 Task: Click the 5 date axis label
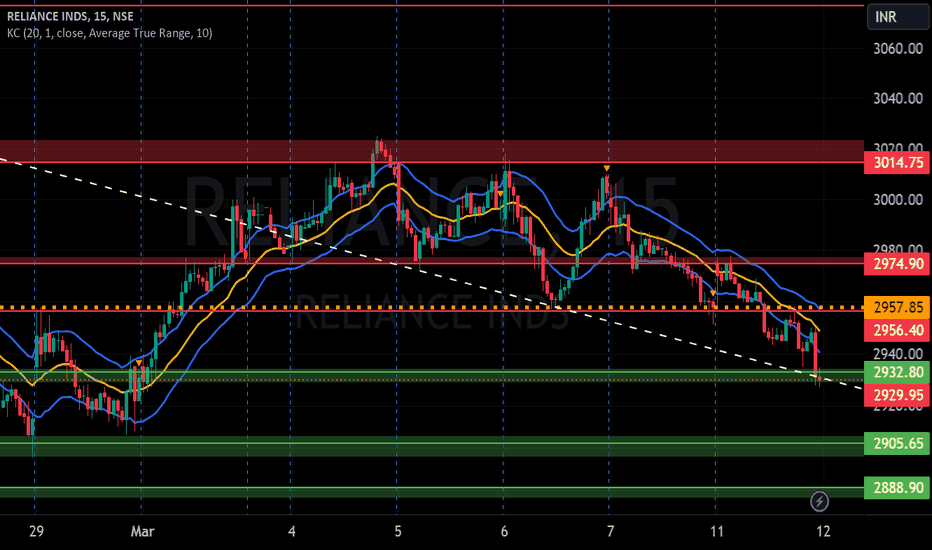tap(398, 531)
